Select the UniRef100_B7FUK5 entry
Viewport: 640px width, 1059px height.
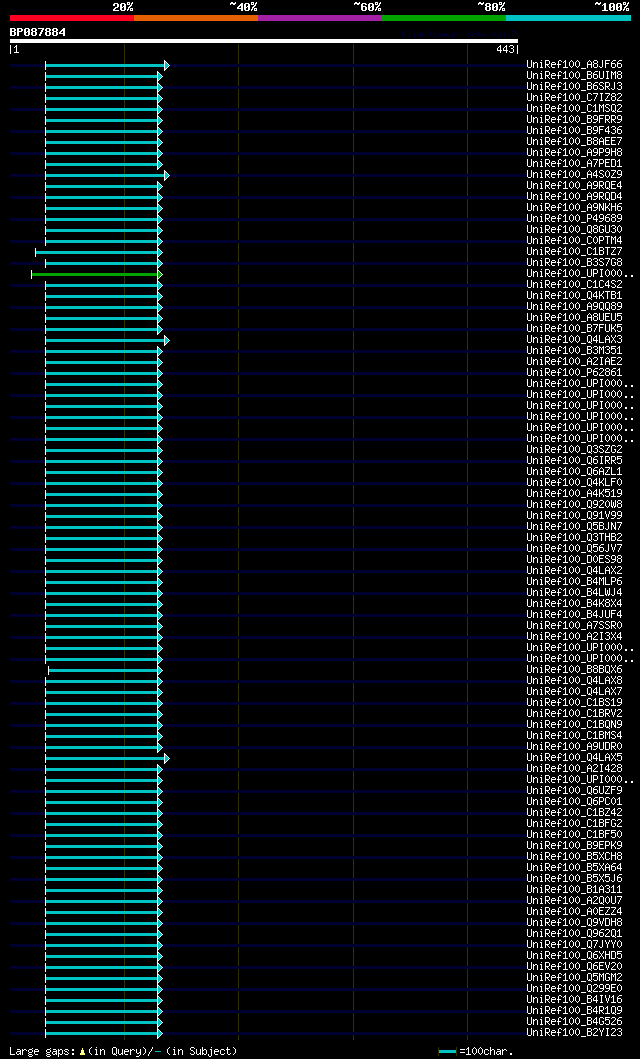pyautogui.click(x=575, y=328)
